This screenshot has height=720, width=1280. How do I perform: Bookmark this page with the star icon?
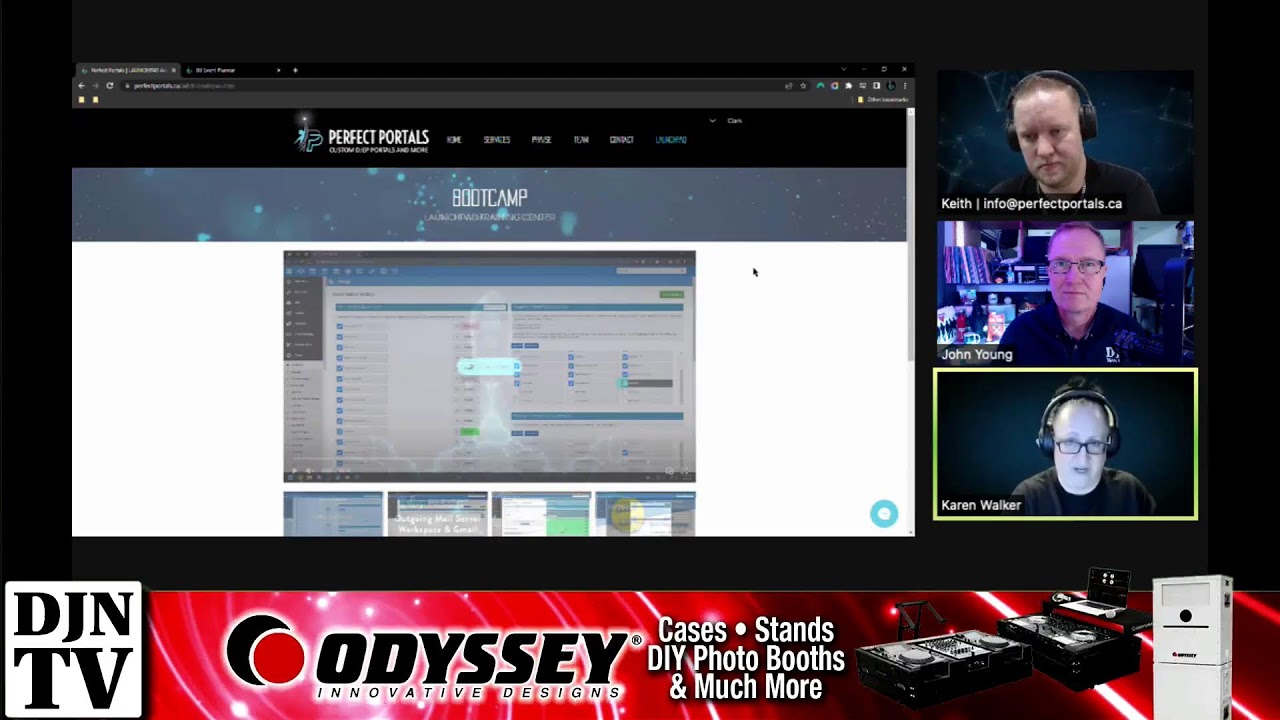tap(803, 86)
